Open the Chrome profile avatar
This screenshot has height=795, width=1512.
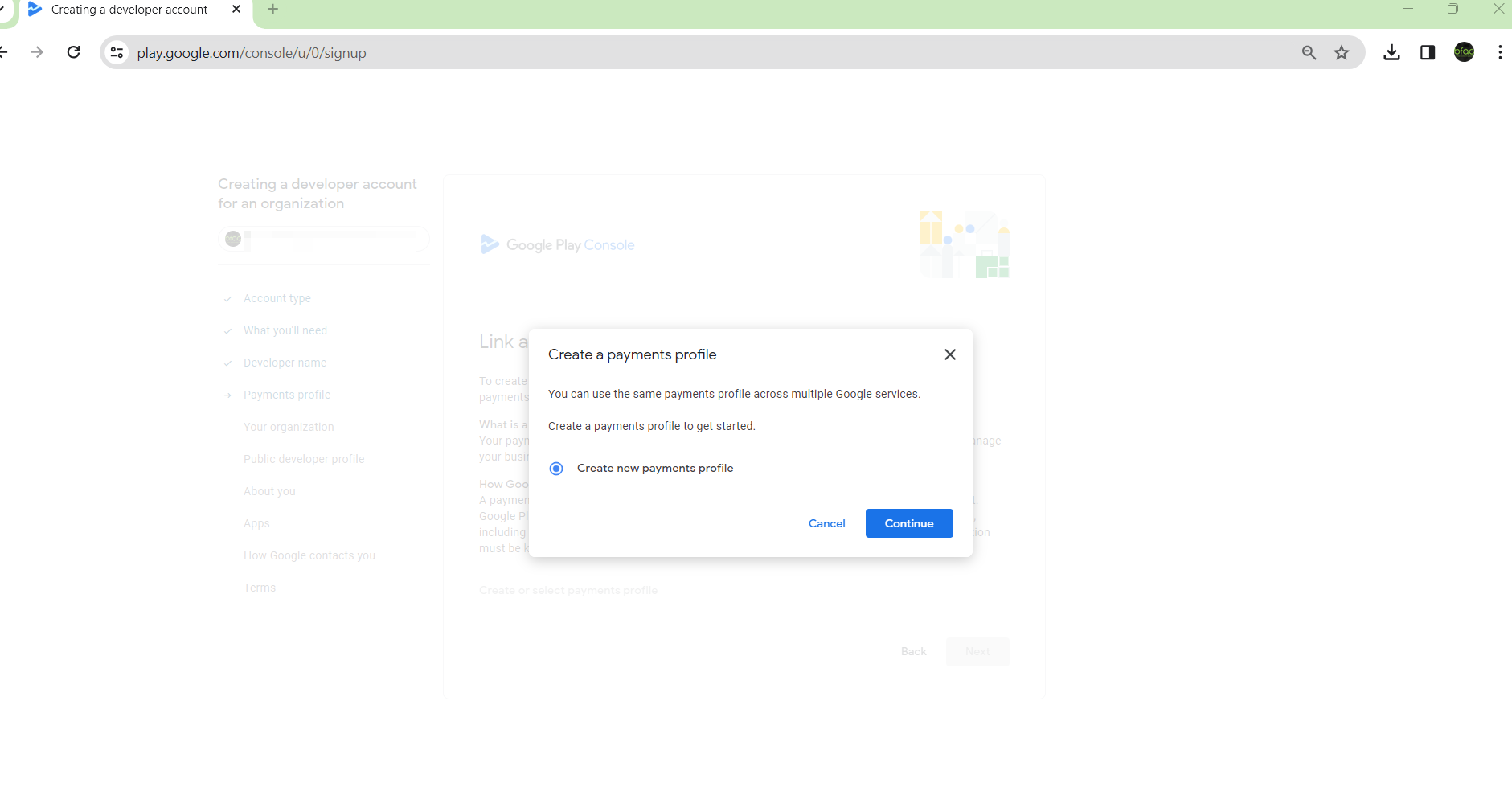pyautogui.click(x=1464, y=52)
